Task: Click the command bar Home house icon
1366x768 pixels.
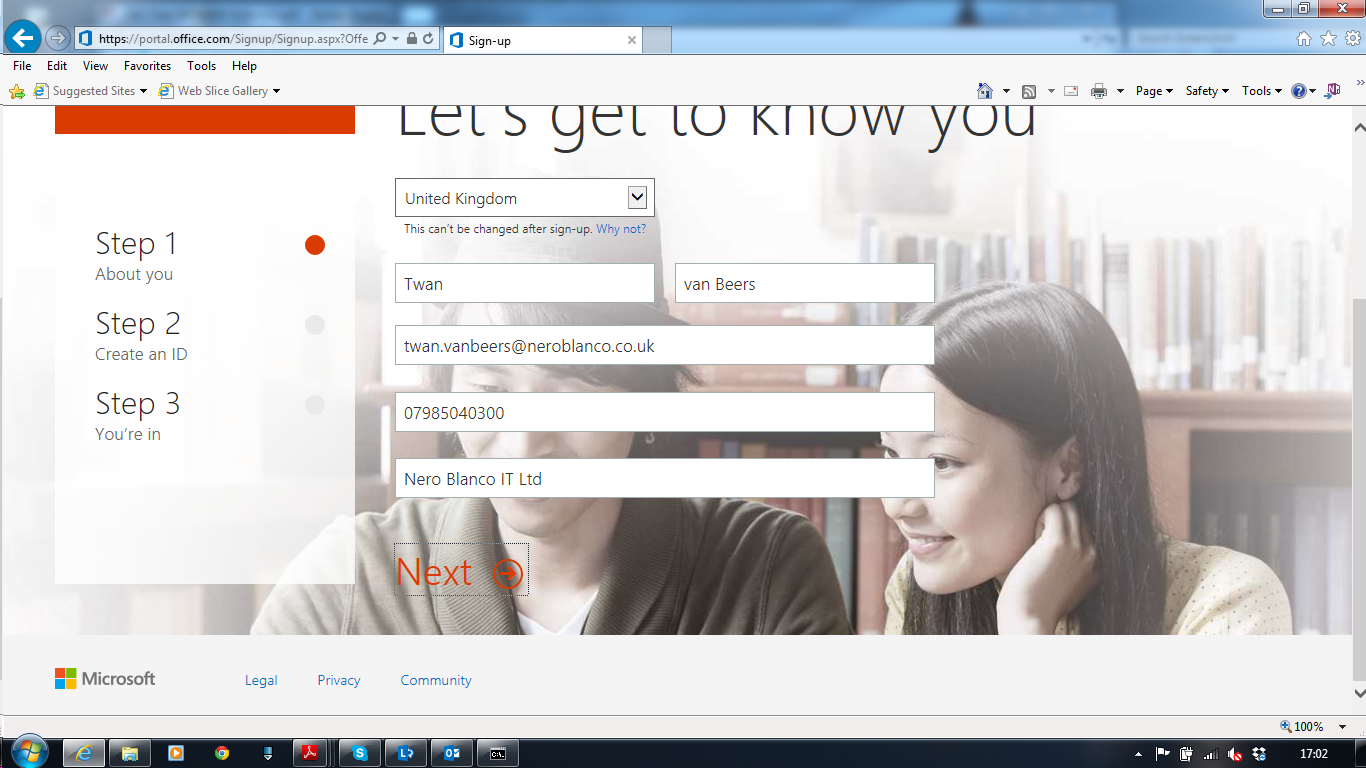Action: [x=985, y=91]
